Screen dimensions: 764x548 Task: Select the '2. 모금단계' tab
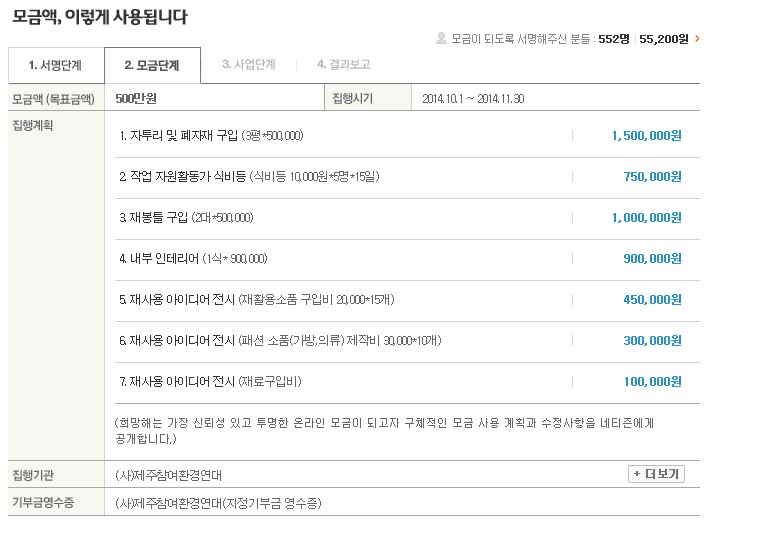tap(153, 65)
